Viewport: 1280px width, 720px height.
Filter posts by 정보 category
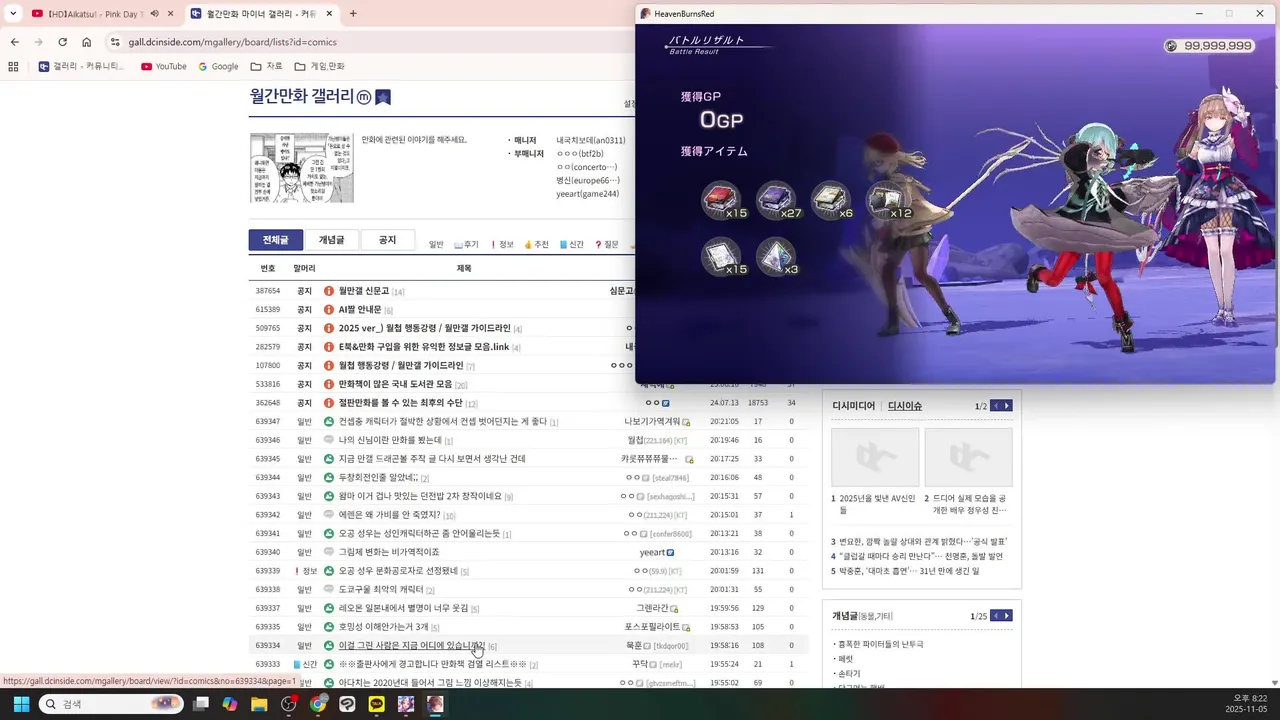[502, 244]
